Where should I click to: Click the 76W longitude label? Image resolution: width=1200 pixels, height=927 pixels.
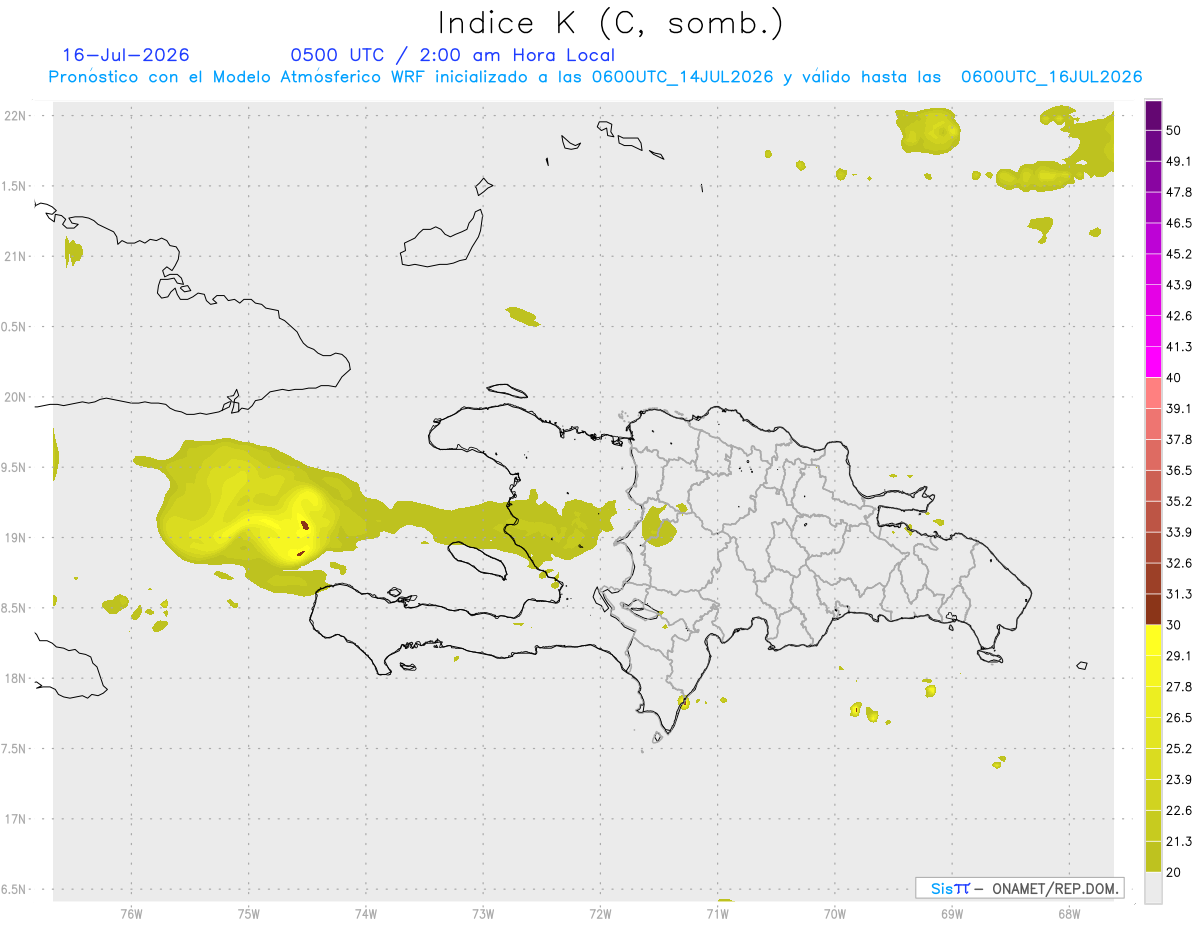[x=131, y=913]
